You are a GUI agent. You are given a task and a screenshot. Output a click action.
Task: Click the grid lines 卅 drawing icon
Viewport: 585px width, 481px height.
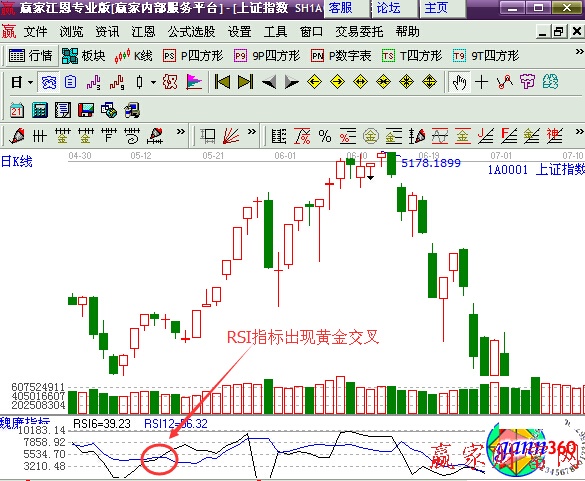click(x=39, y=136)
